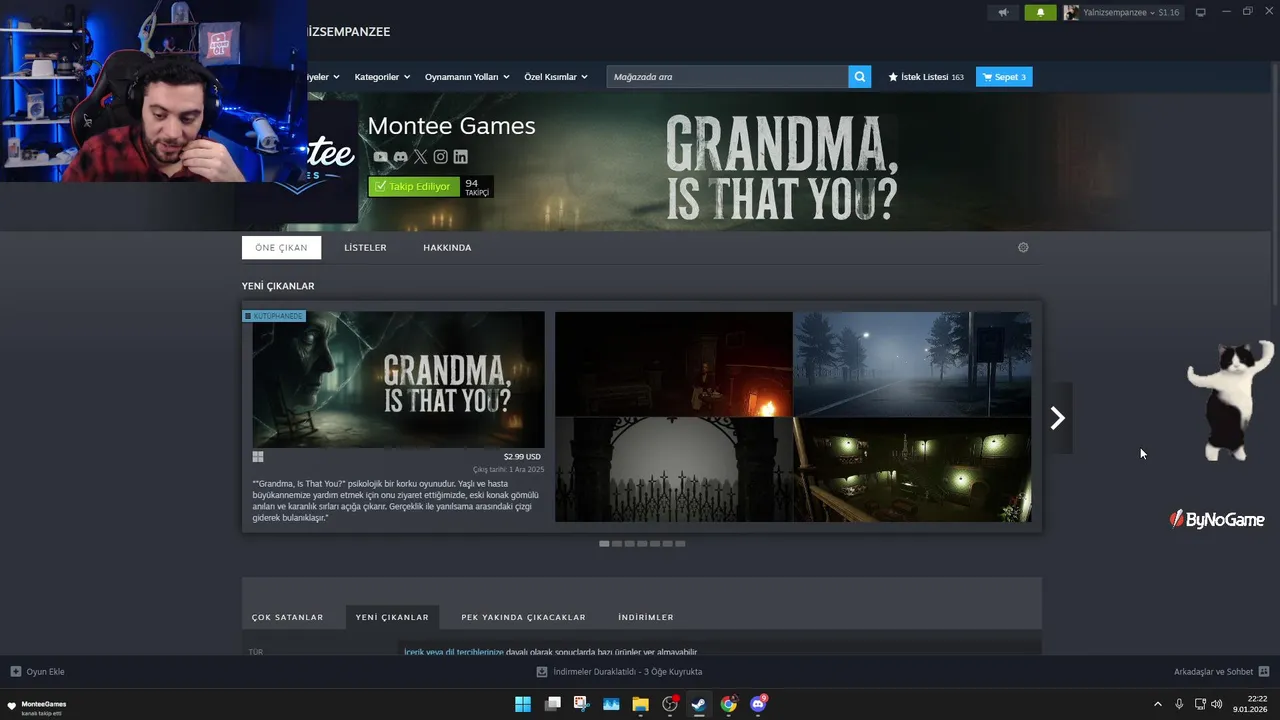1280x720 pixels.
Task: Click the store search magnifier button
Action: click(860, 77)
